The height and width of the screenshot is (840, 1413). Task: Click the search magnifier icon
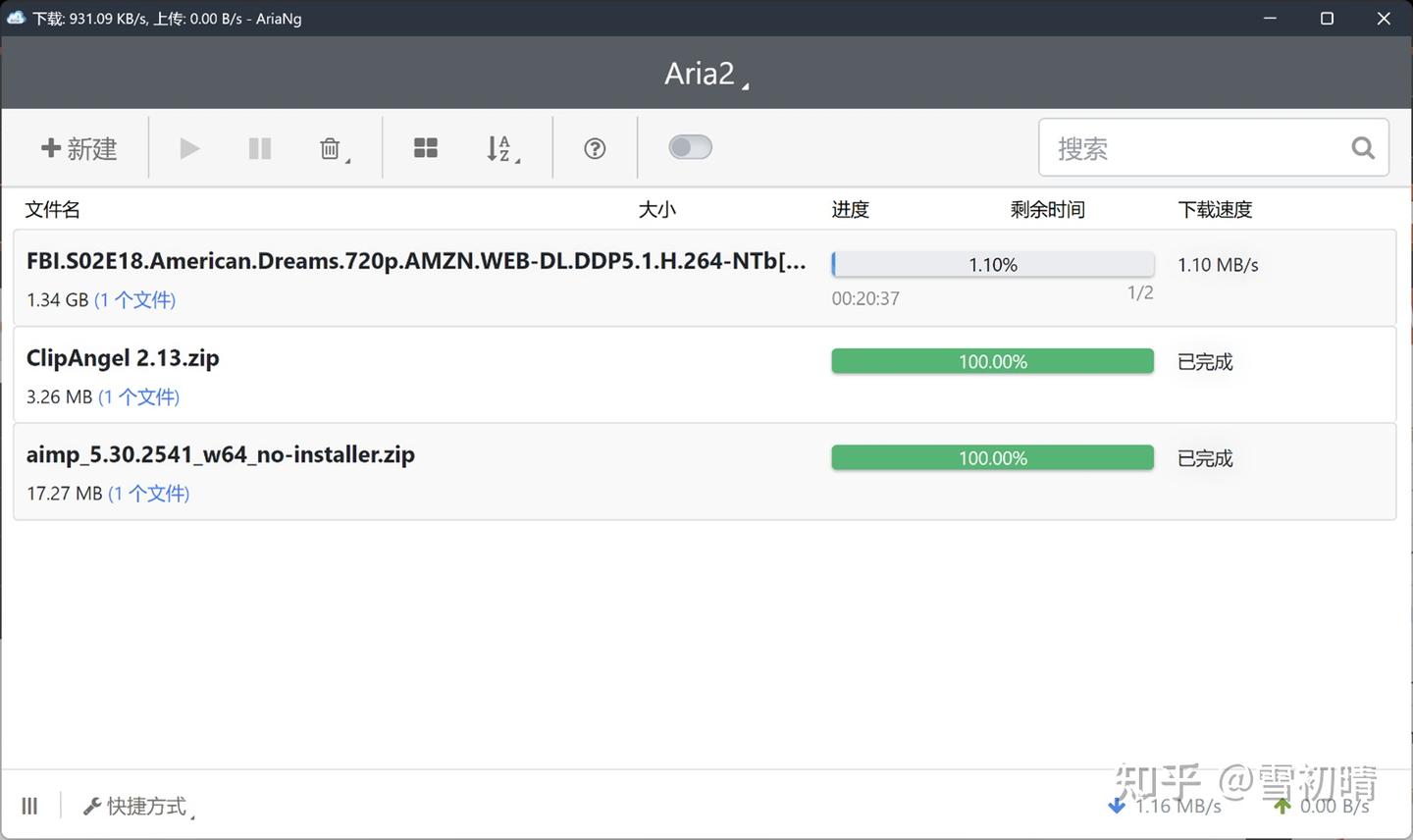[x=1363, y=147]
